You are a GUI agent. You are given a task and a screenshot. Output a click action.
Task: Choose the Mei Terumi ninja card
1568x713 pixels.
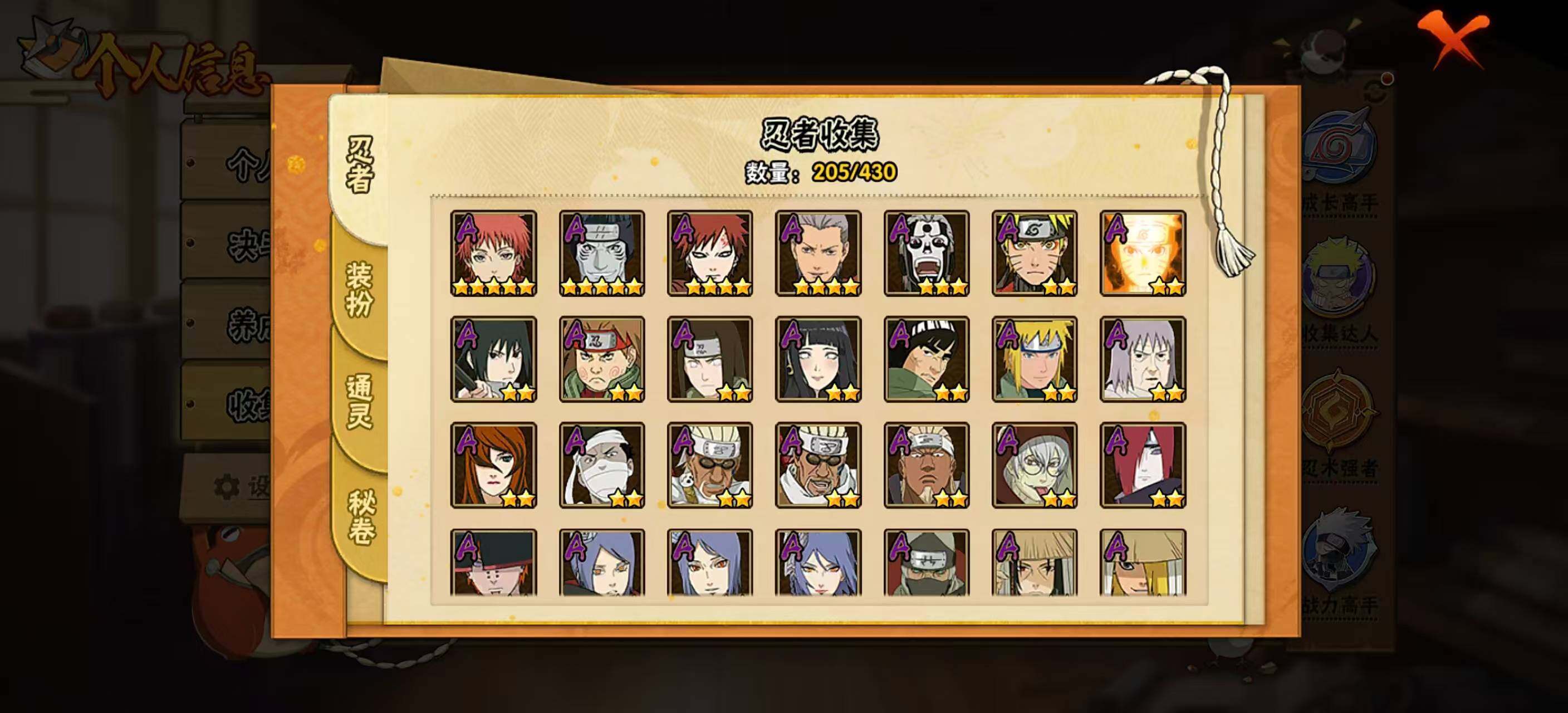(494, 465)
